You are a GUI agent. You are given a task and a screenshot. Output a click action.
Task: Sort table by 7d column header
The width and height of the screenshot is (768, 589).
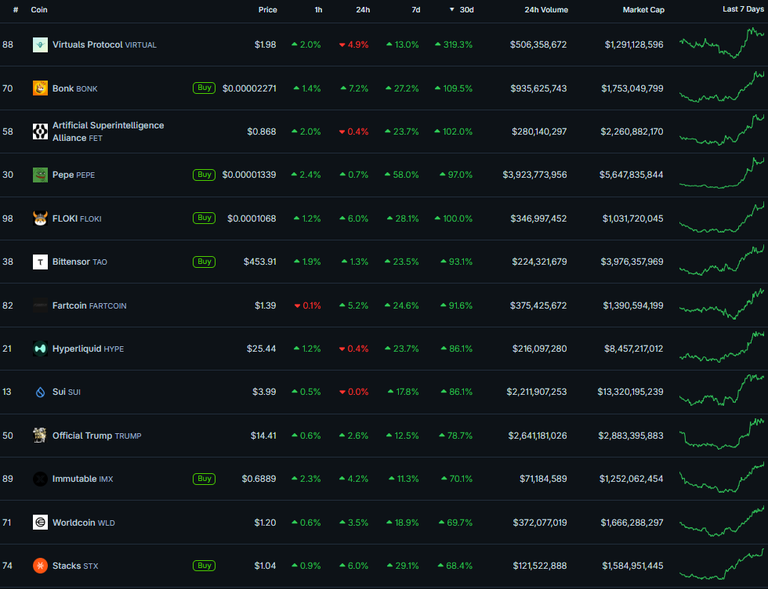pyautogui.click(x=416, y=10)
